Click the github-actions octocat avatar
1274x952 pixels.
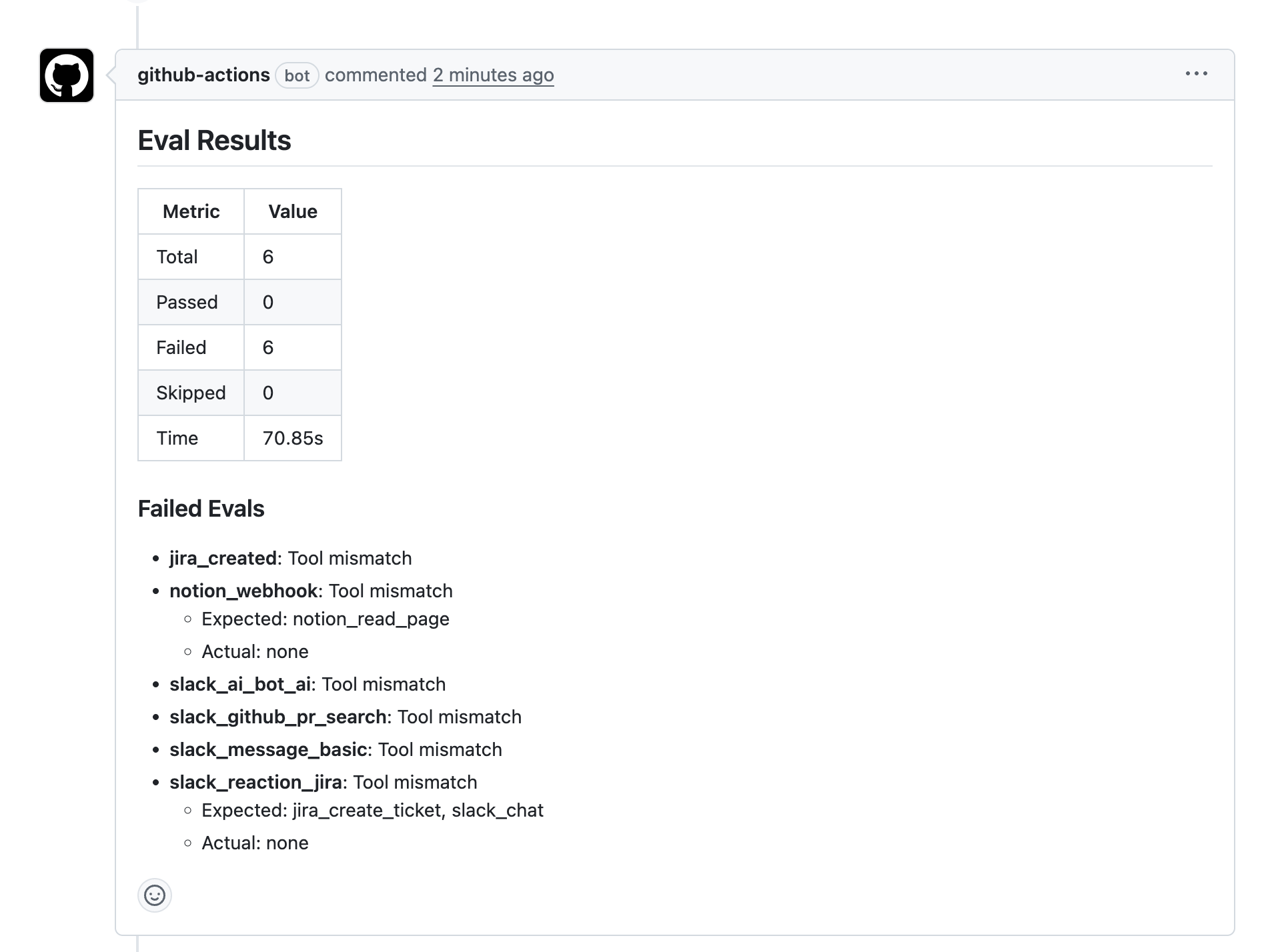pos(67,75)
